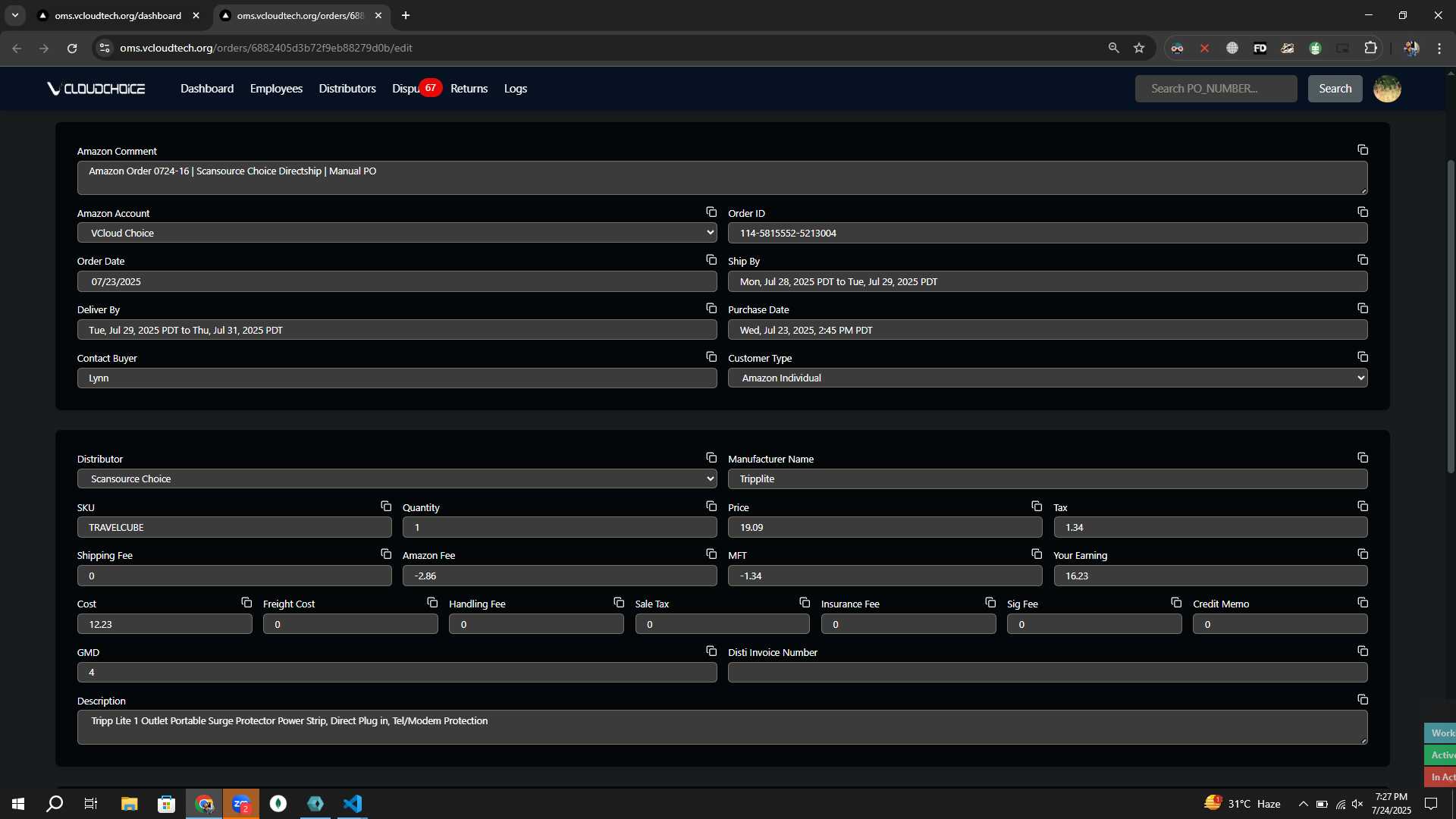Bookmark this page with the star icon
Viewport: 1456px width, 819px height.
(1139, 48)
